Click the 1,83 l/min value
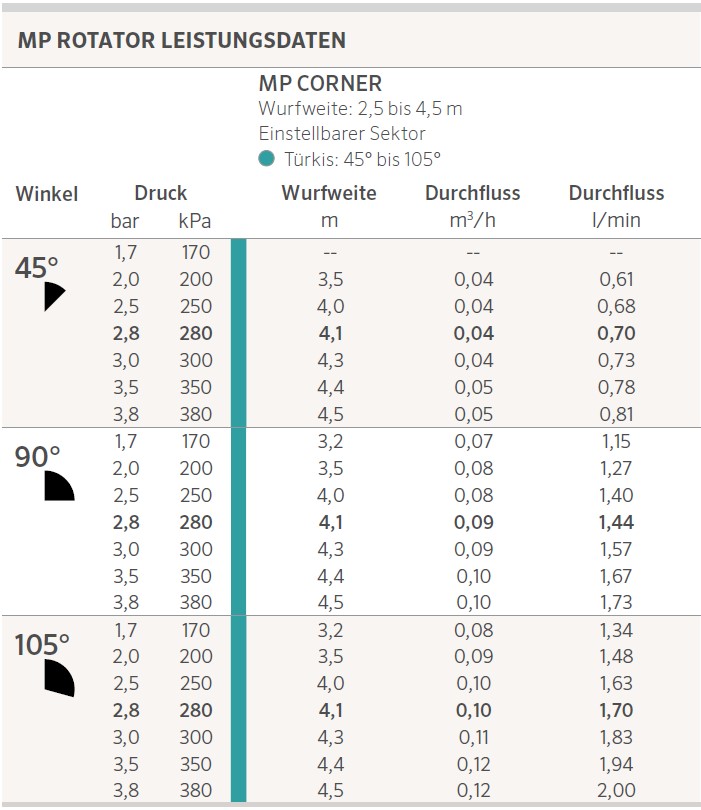This screenshot has width=701, height=810. (x=616, y=737)
